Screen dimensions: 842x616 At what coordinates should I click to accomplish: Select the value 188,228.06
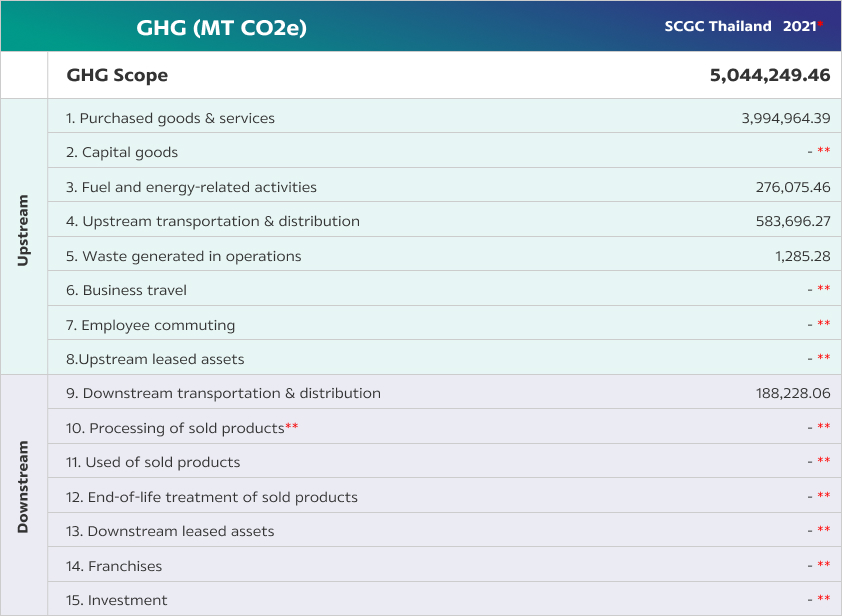tap(793, 393)
